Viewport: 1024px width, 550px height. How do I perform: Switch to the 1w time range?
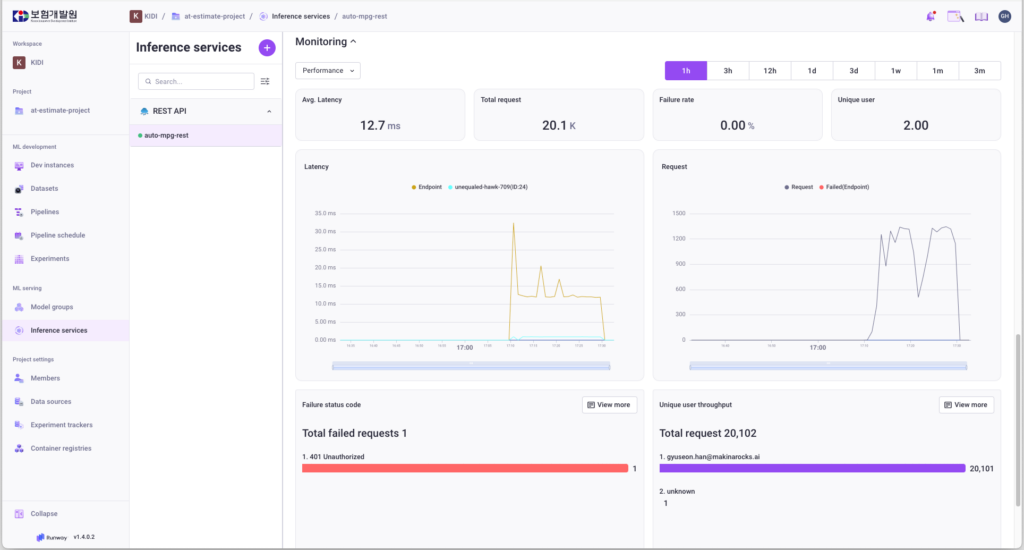[895, 71]
